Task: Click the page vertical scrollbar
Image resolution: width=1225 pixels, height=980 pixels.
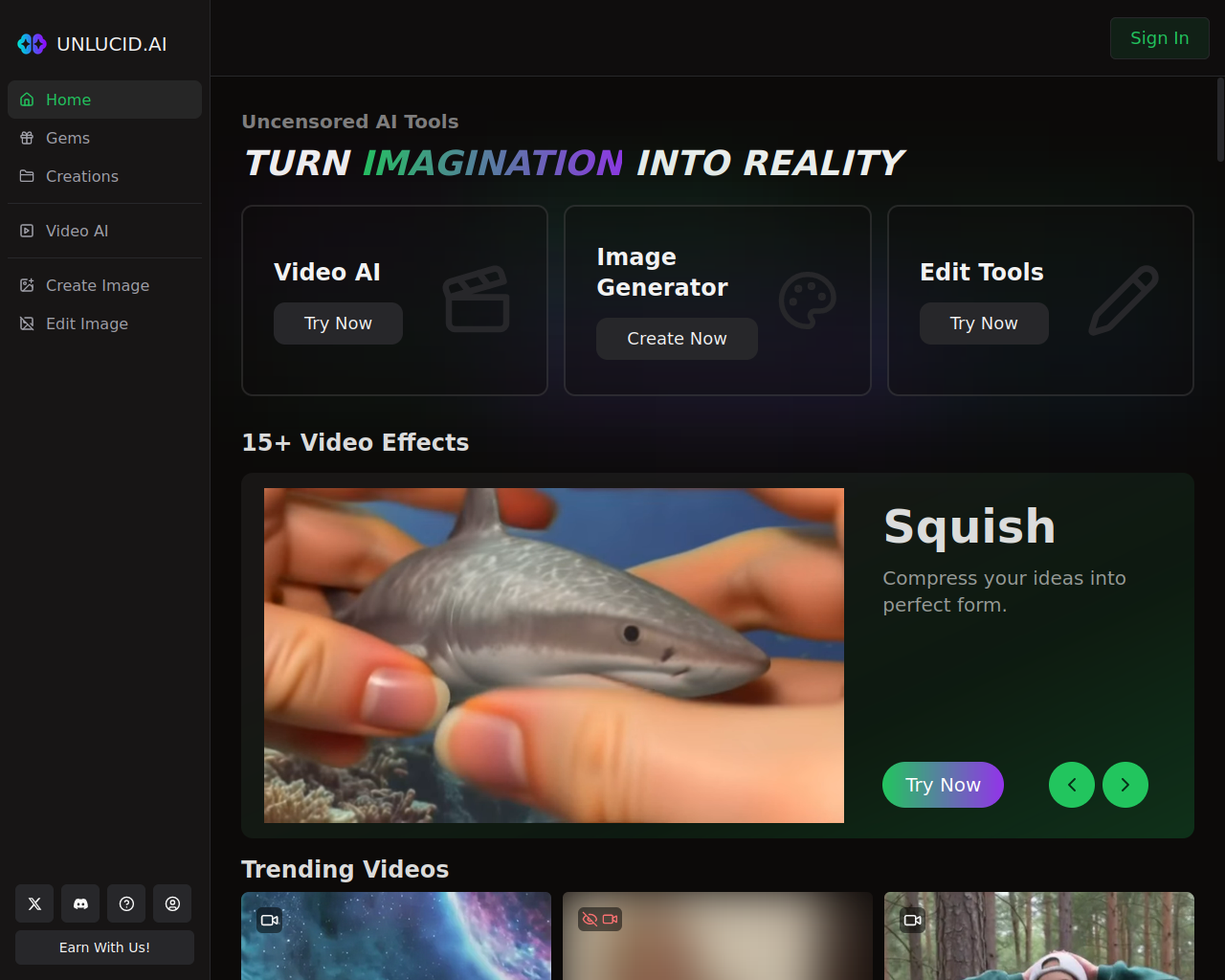Action: (x=1220, y=120)
